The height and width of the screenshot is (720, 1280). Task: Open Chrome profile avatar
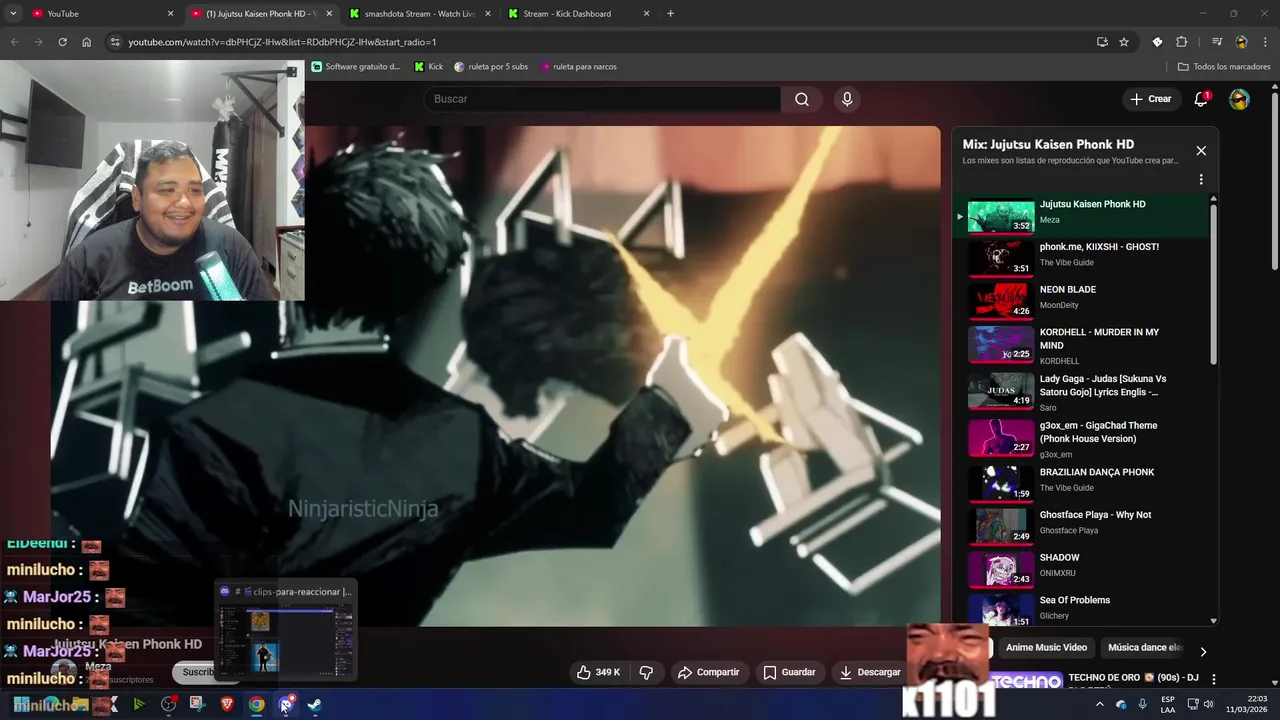point(1241,42)
